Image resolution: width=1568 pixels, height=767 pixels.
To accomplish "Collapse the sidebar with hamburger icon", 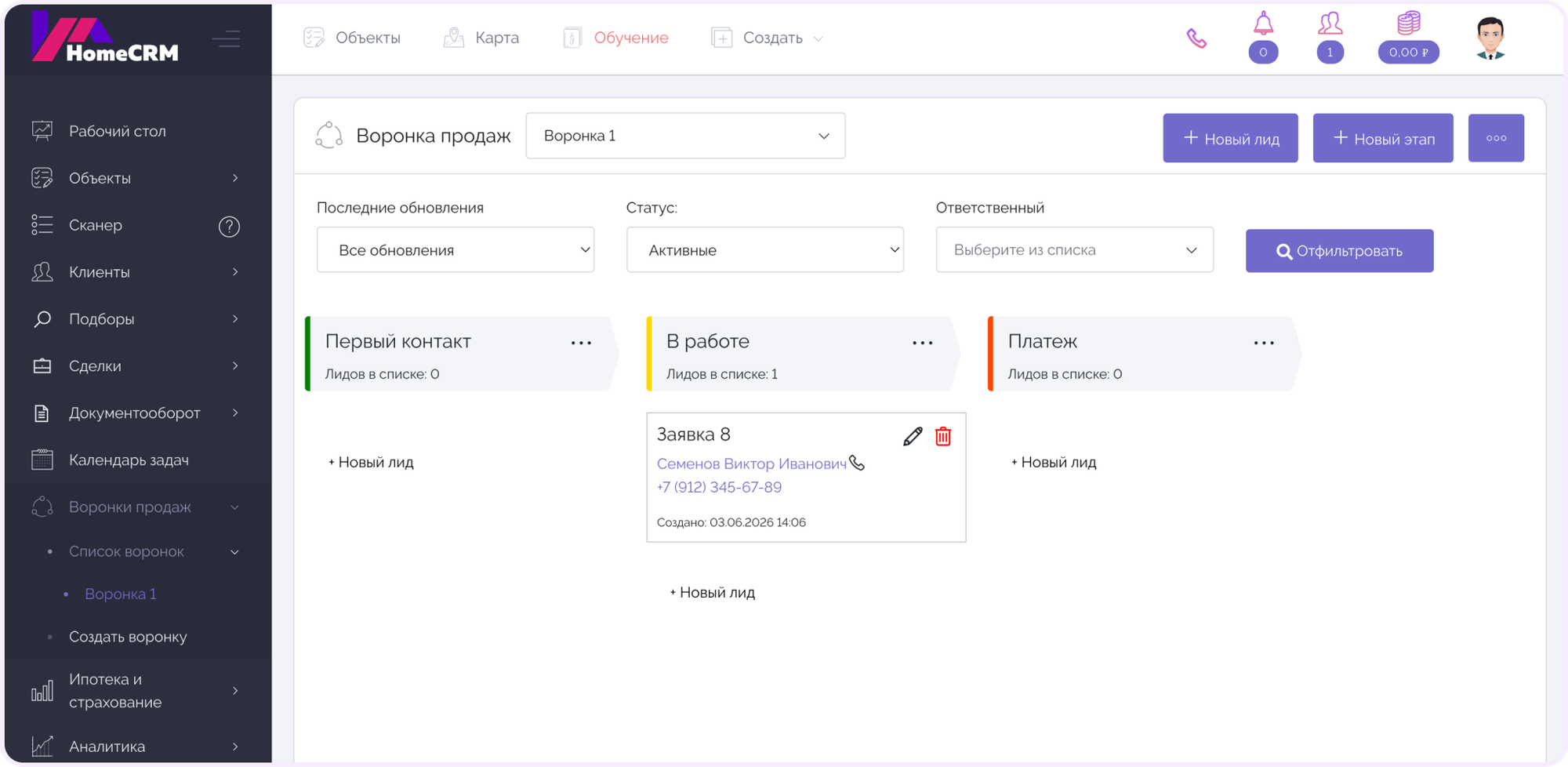I will 226,38.
